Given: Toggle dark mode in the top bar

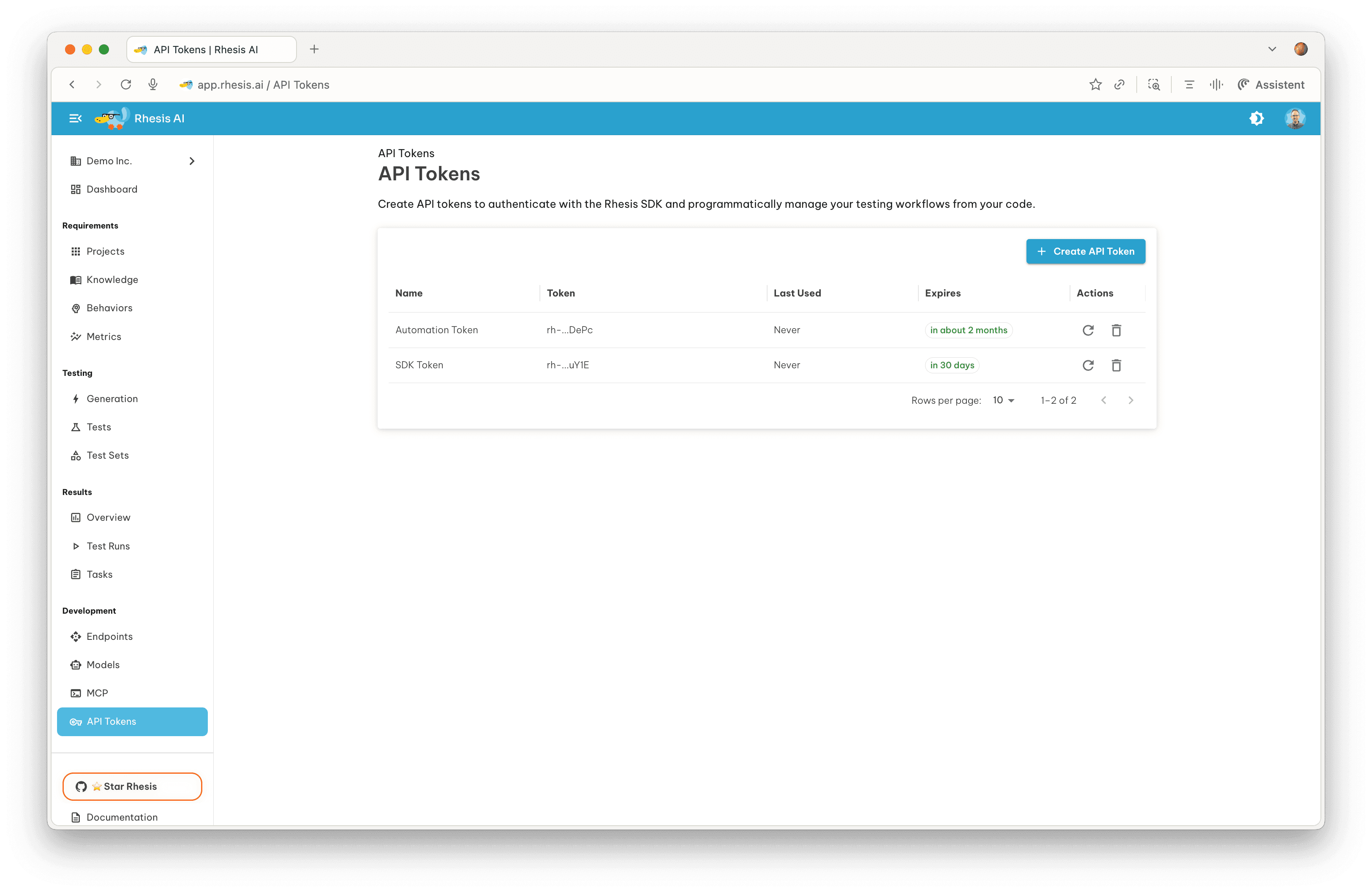Looking at the screenshot, I should point(1257,118).
